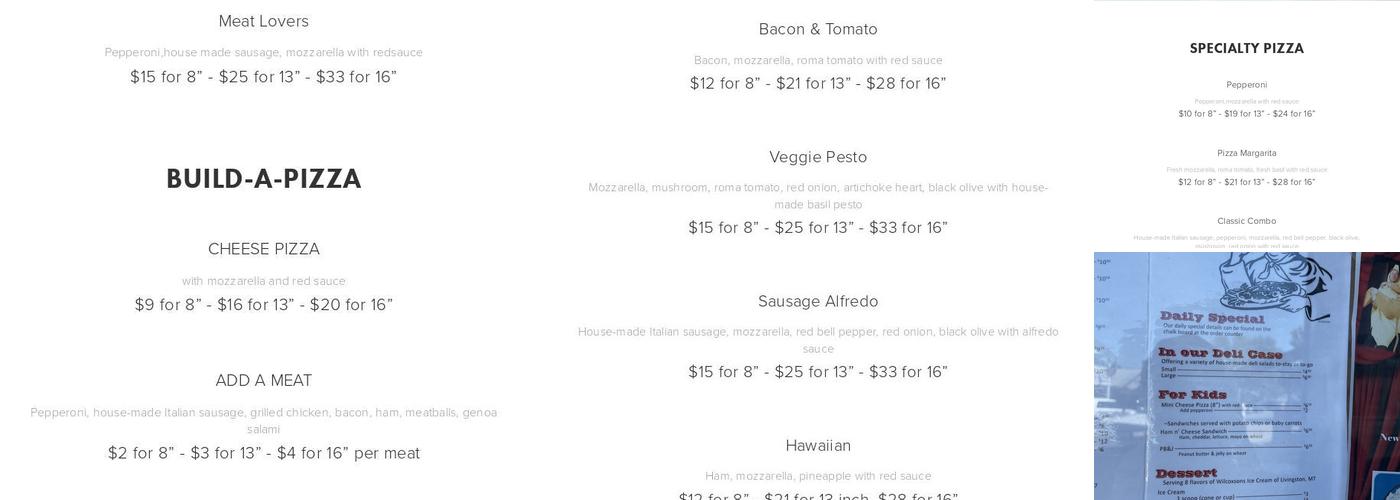Click the CHEESE PIZZA item name
1400x500 pixels.
pos(263,249)
